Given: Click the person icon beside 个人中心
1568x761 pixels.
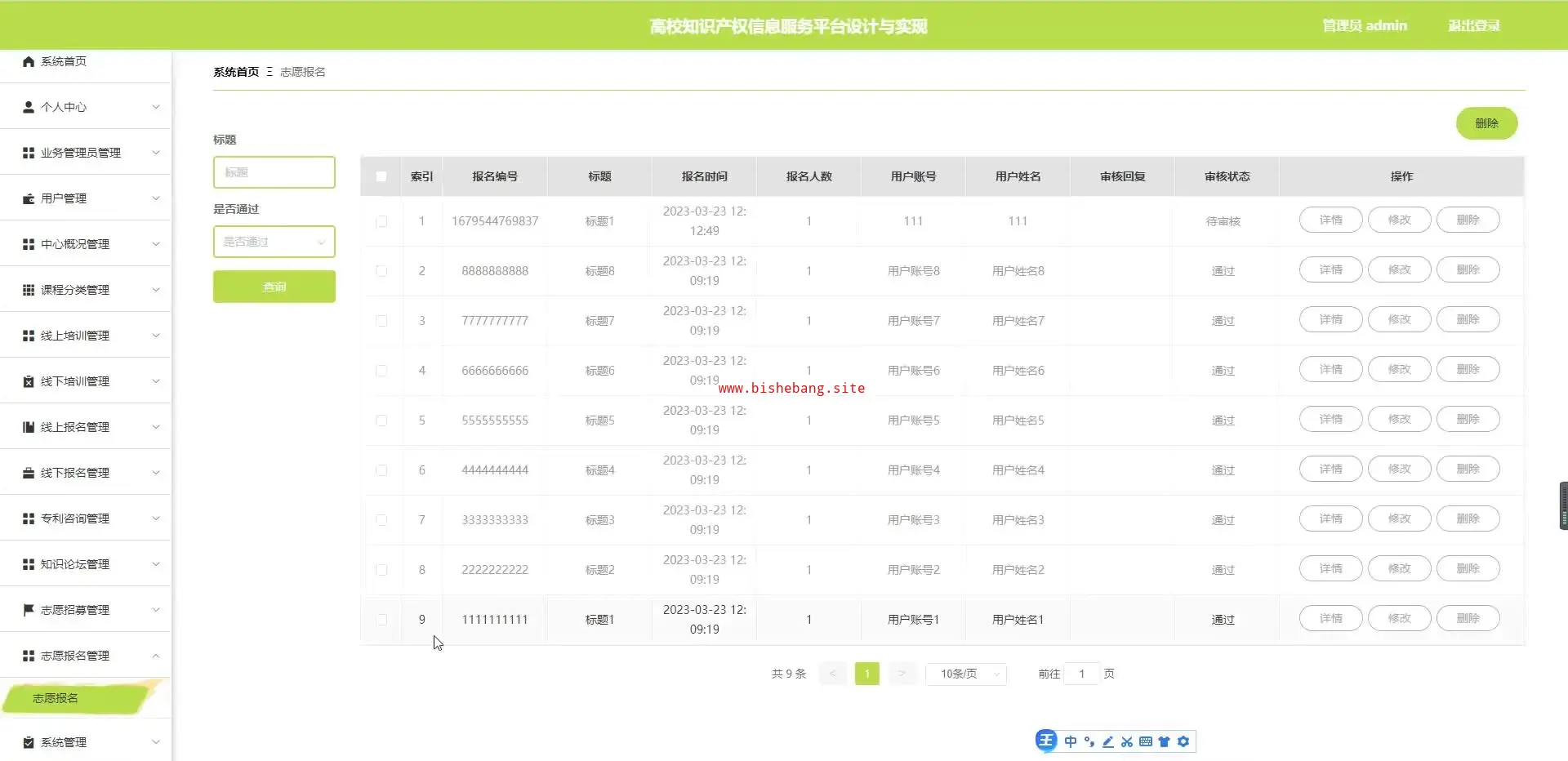Looking at the screenshot, I should (29, 107).
